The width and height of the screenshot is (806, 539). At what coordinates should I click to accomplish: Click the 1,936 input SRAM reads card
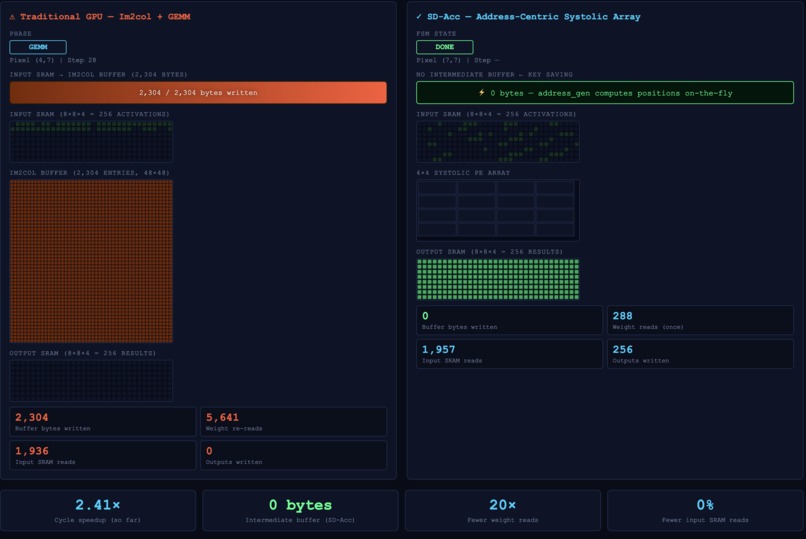click(103, 455)
